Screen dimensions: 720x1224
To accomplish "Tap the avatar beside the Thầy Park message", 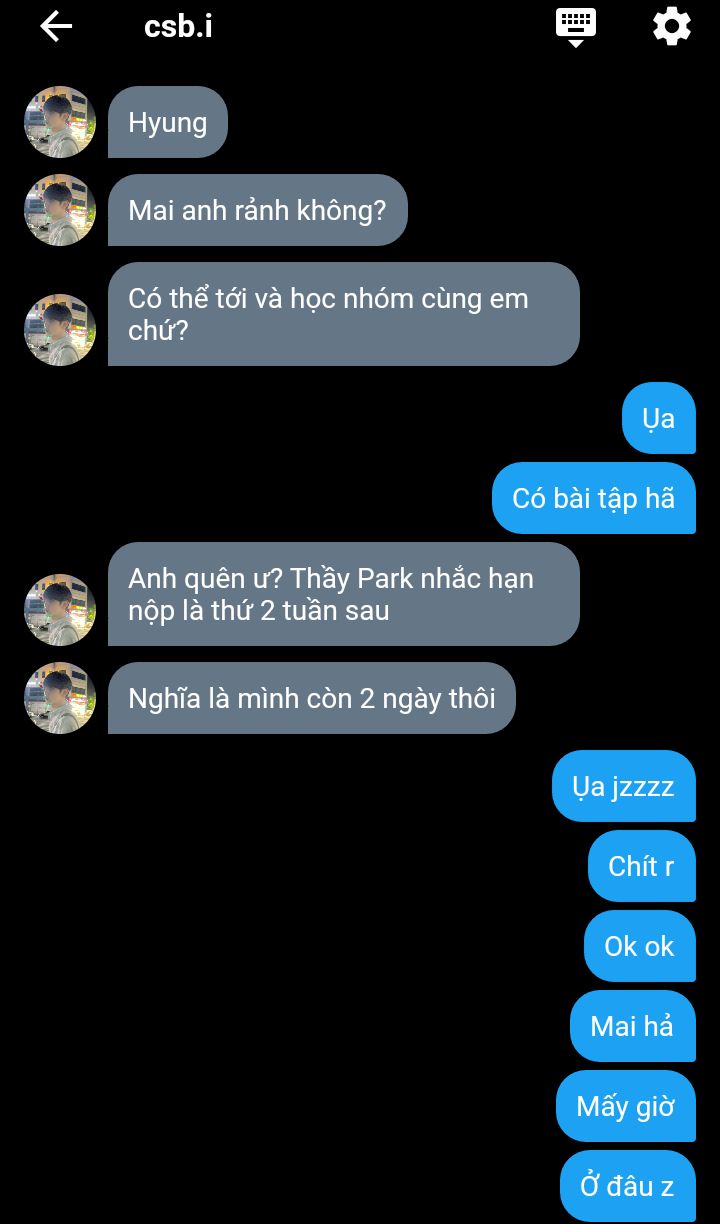I will pos(60,610).
